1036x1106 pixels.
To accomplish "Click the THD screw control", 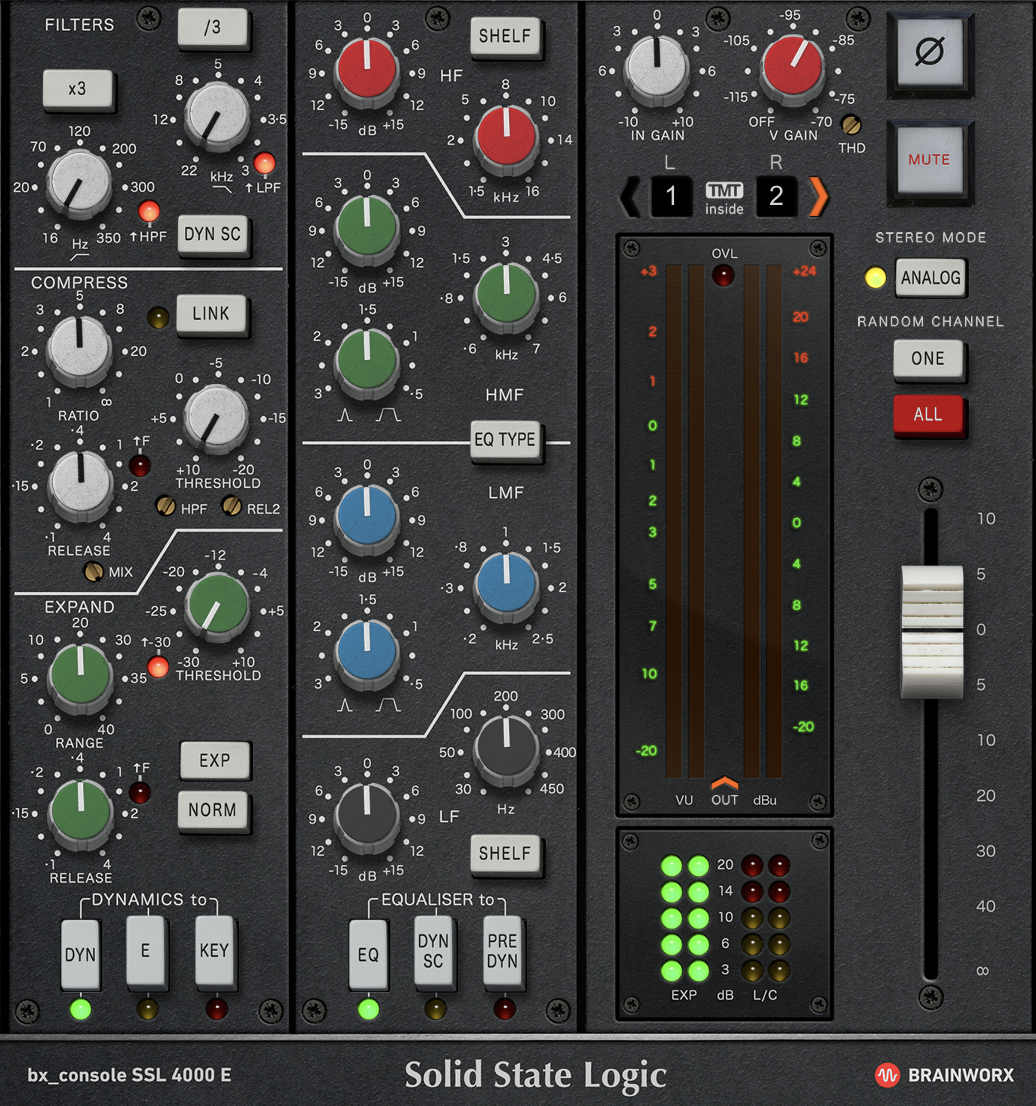I will 851,126.
